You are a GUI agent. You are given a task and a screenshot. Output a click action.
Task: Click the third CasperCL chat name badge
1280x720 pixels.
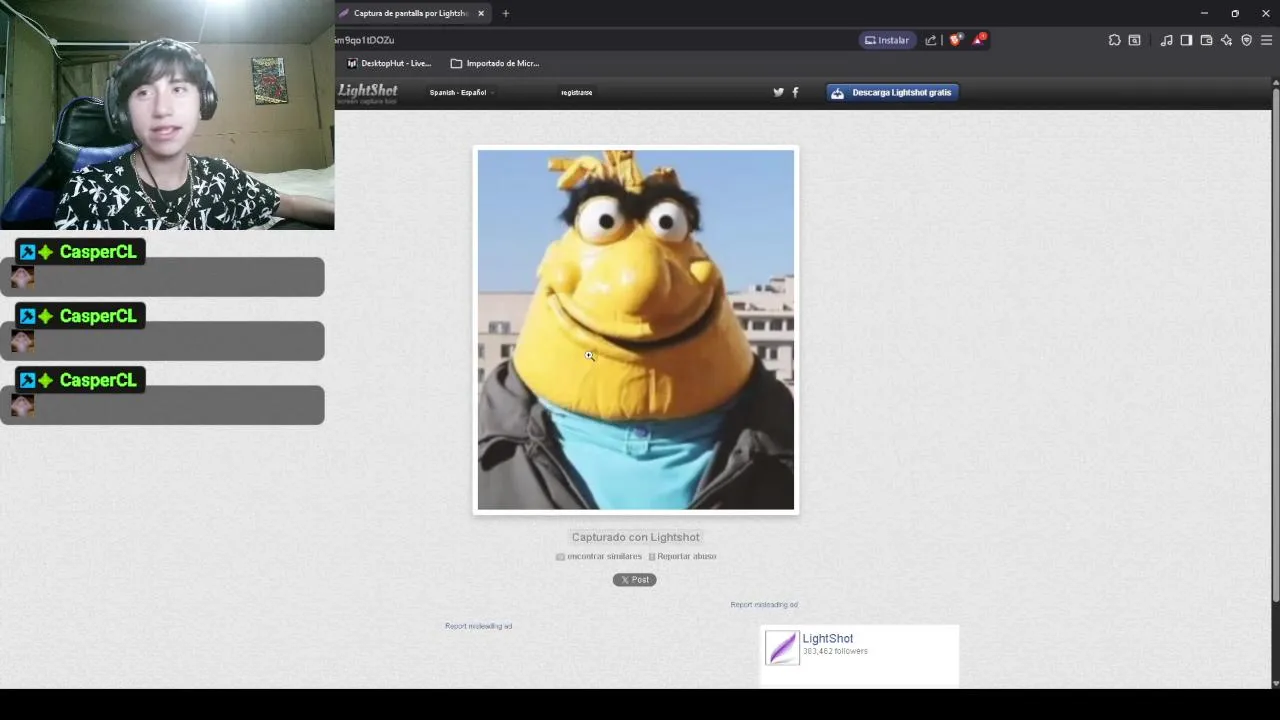tap(80, 380)
